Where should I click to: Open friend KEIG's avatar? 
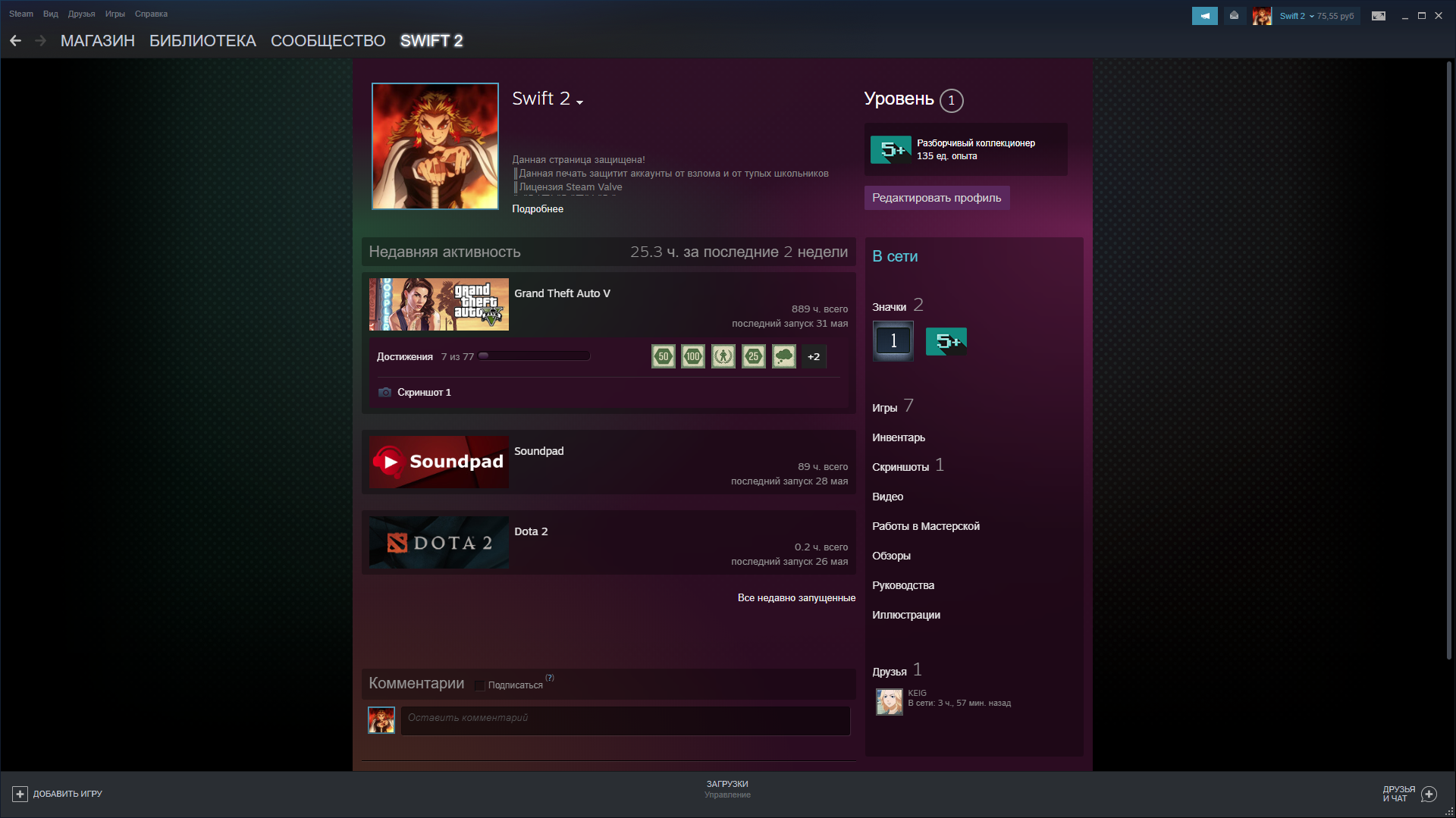[890, 702]
